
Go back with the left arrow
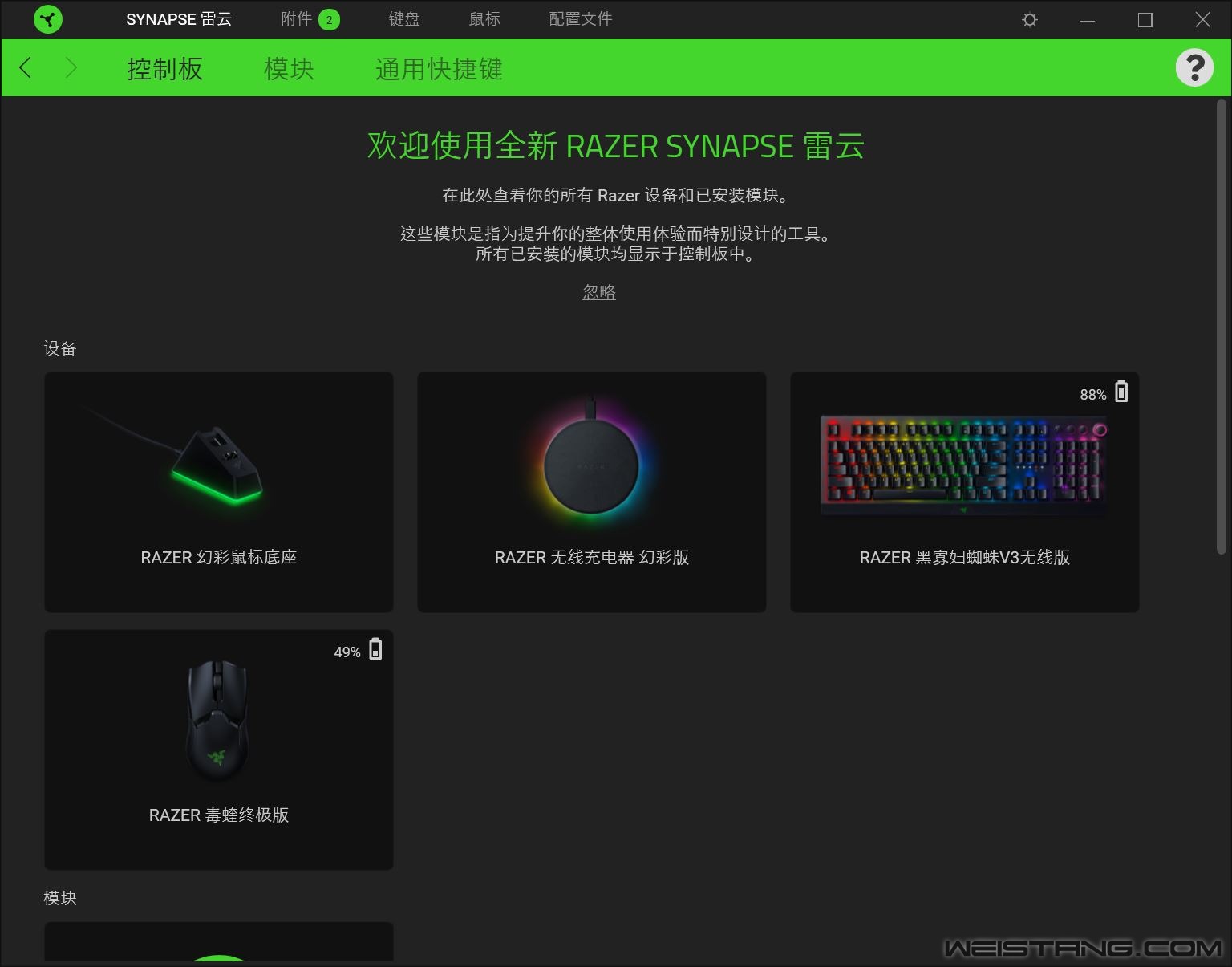point(26,67)
